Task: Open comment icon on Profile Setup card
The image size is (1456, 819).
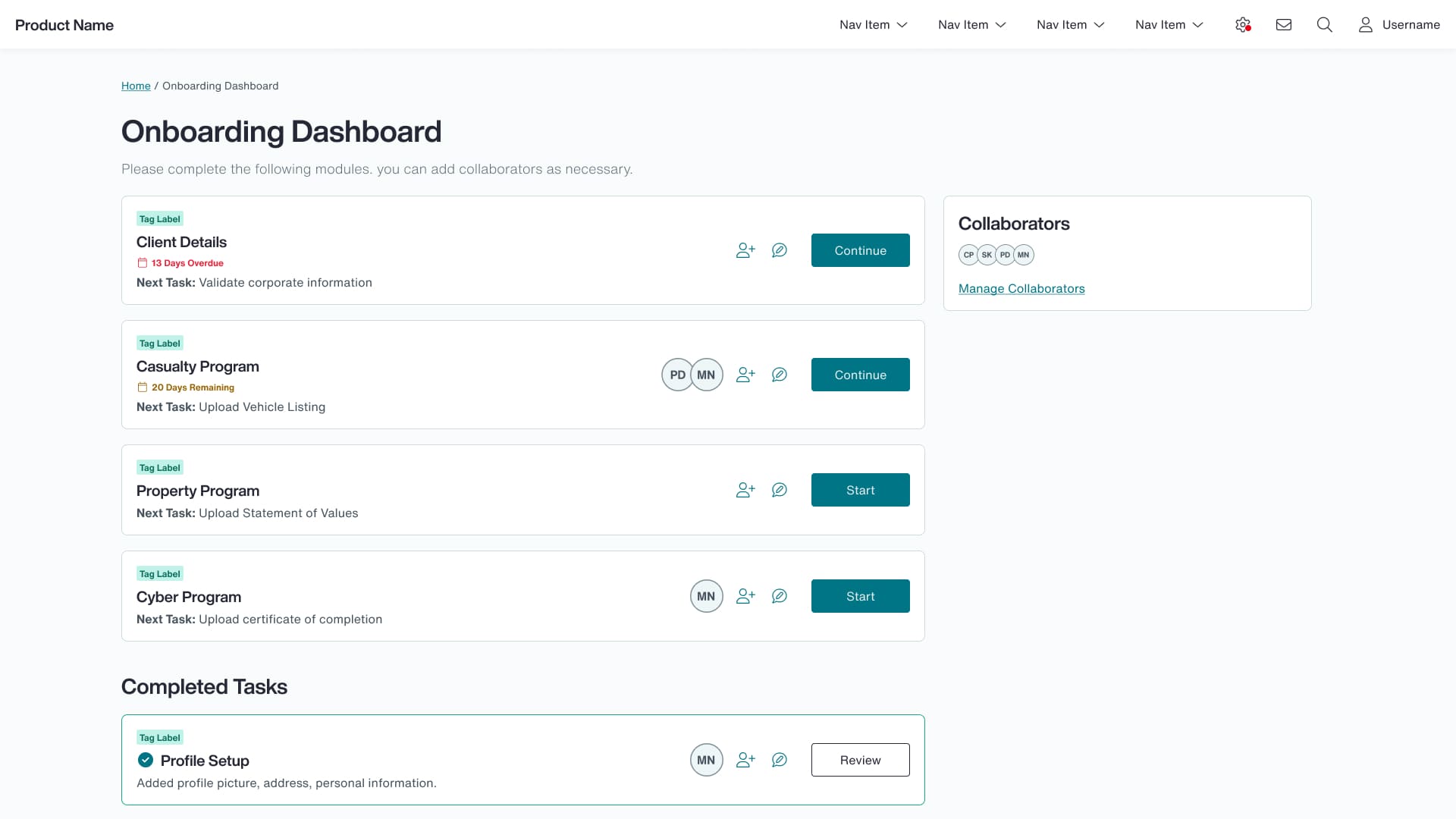Action: 779,760
